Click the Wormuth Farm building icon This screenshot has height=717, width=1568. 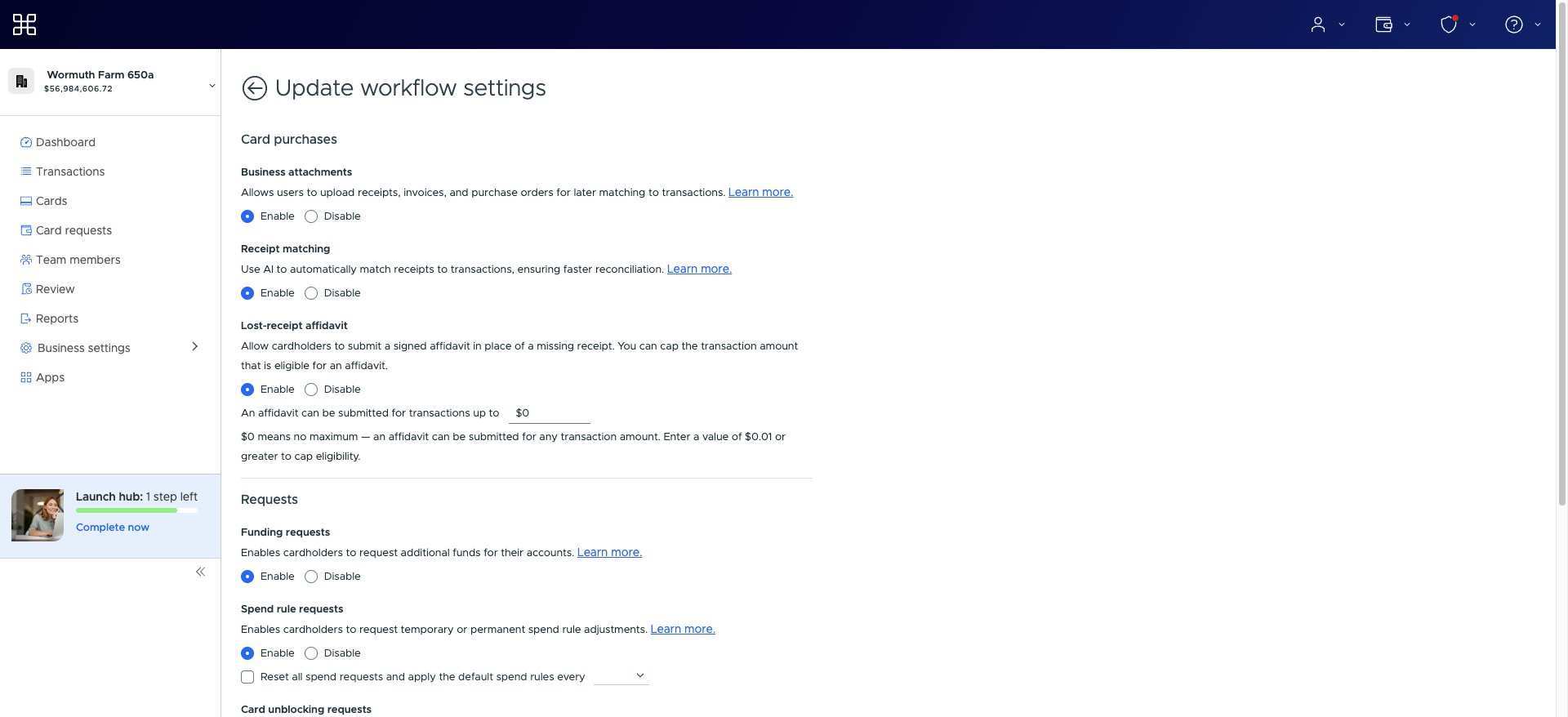pyautogui.click(x=21, y=81)
